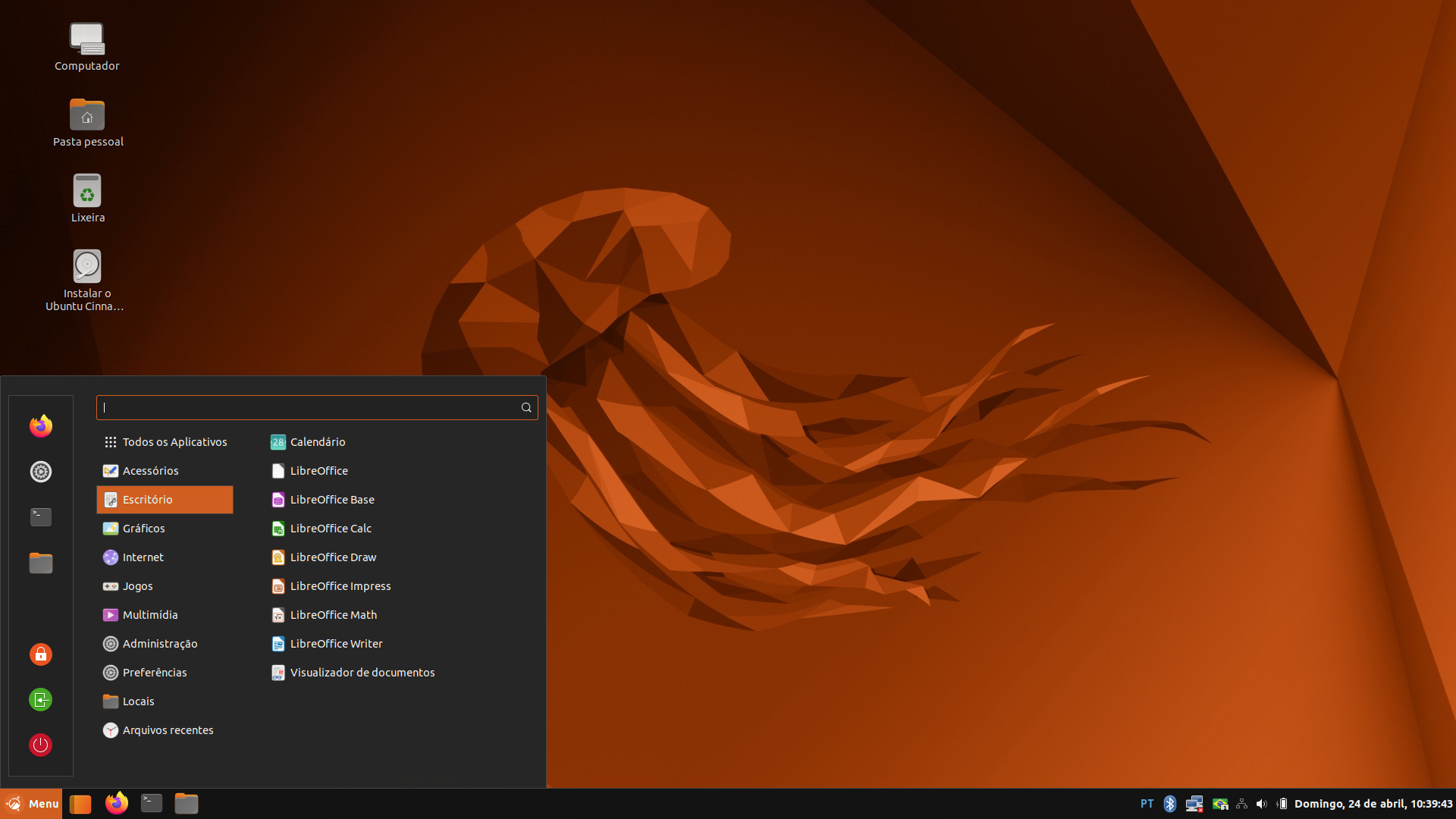Image resolution: width=1456 pixels, height=819 pixels.
Task: Open the Administração category
Action: pos(165,644)
